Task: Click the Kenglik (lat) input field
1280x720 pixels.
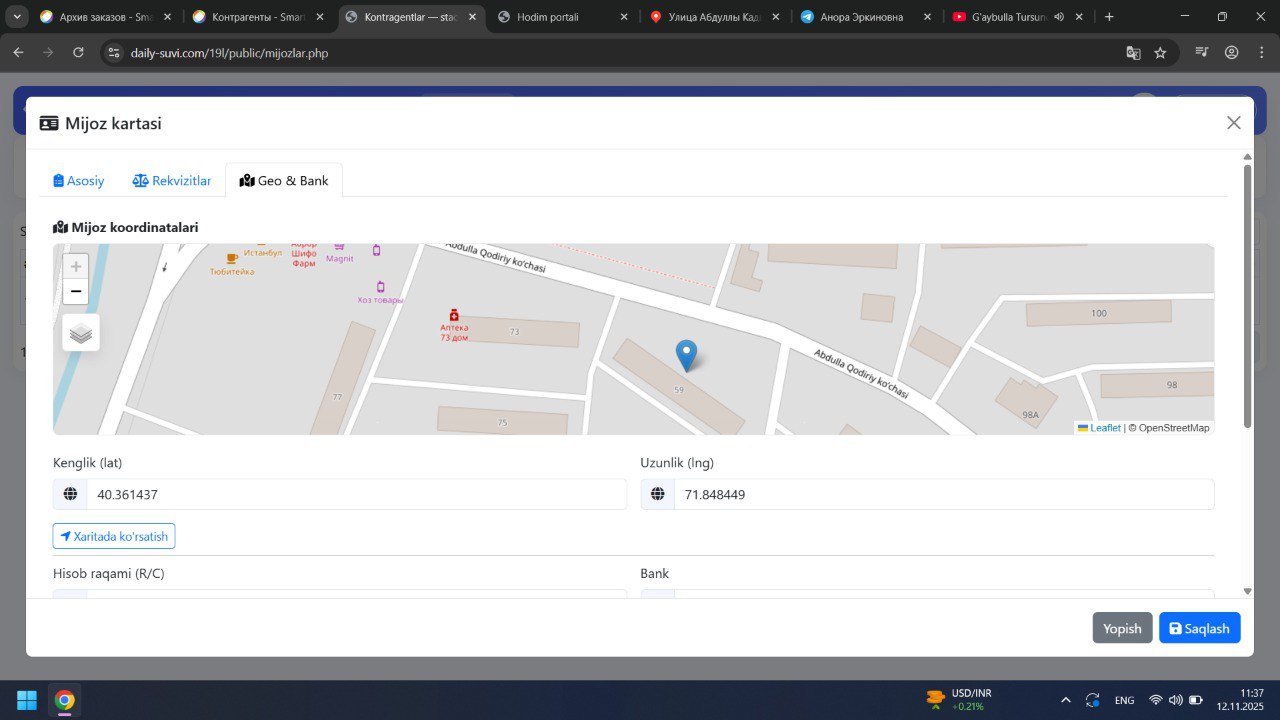Action: point(355,494)
